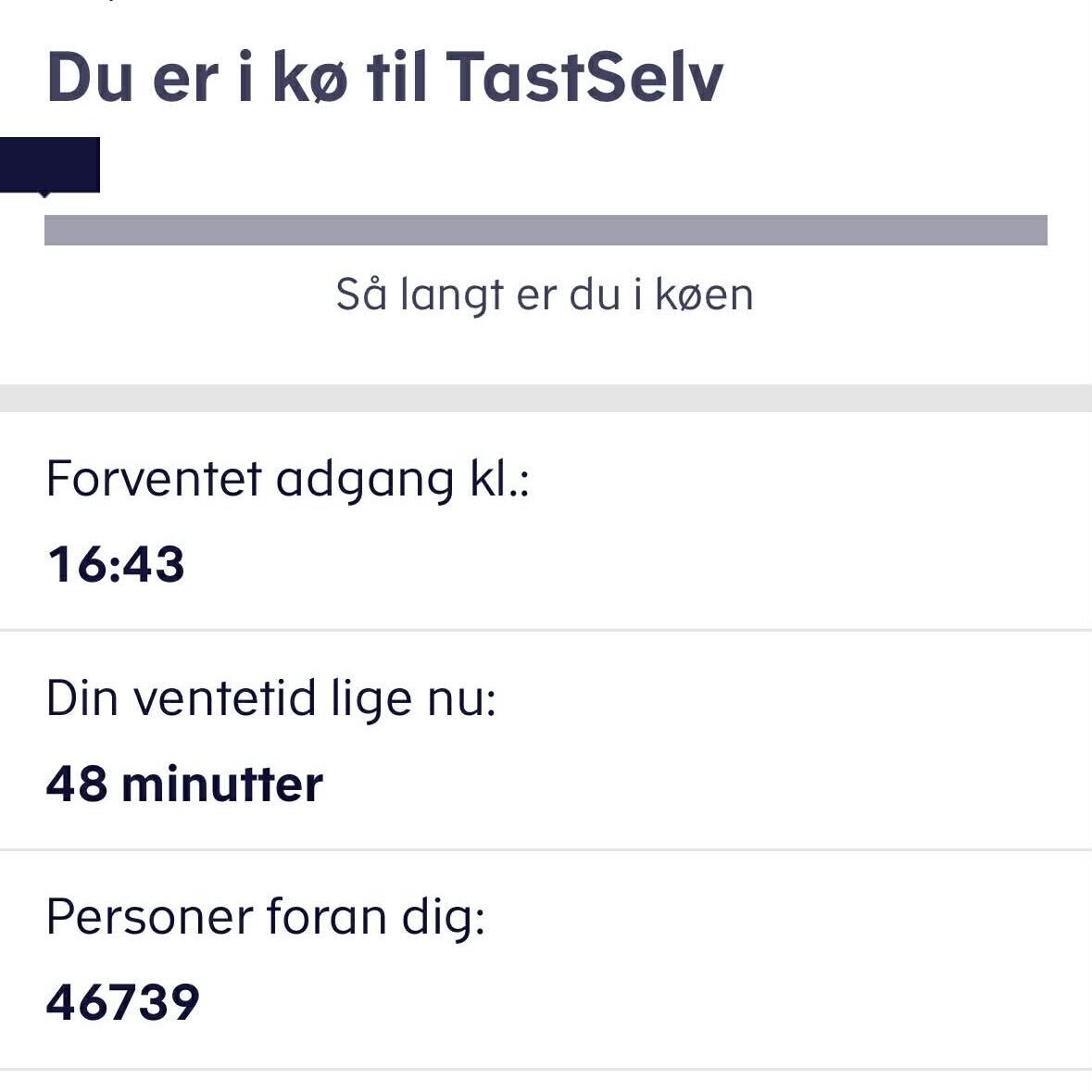Click the word "TastSelv" in the heading
The height and width of the screenshot is (1092, 1092).
tap(584, 76)
